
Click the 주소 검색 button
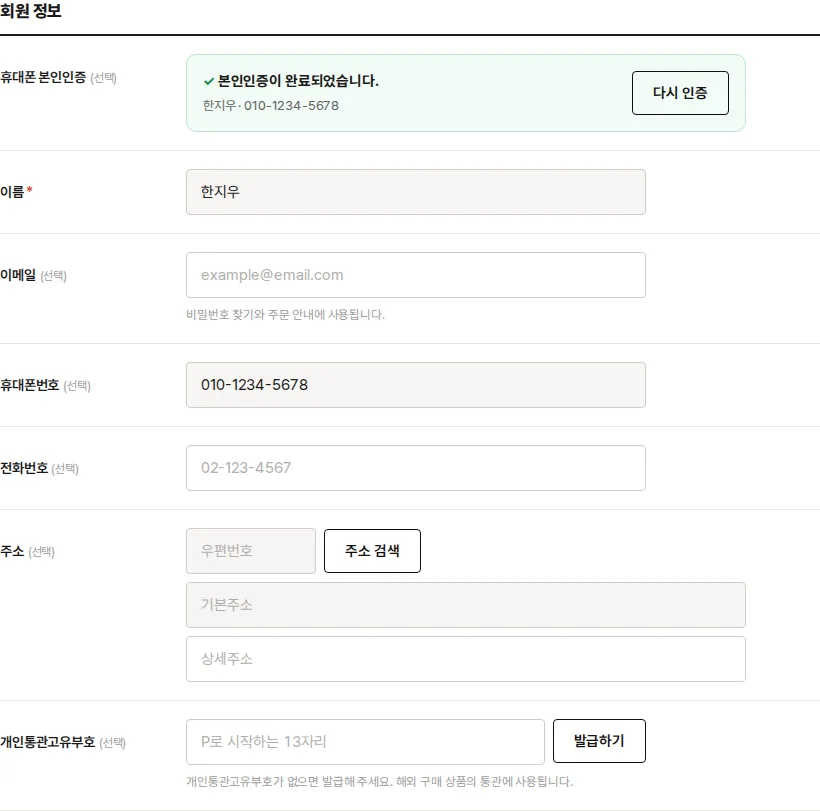click(x=372, y=551)
